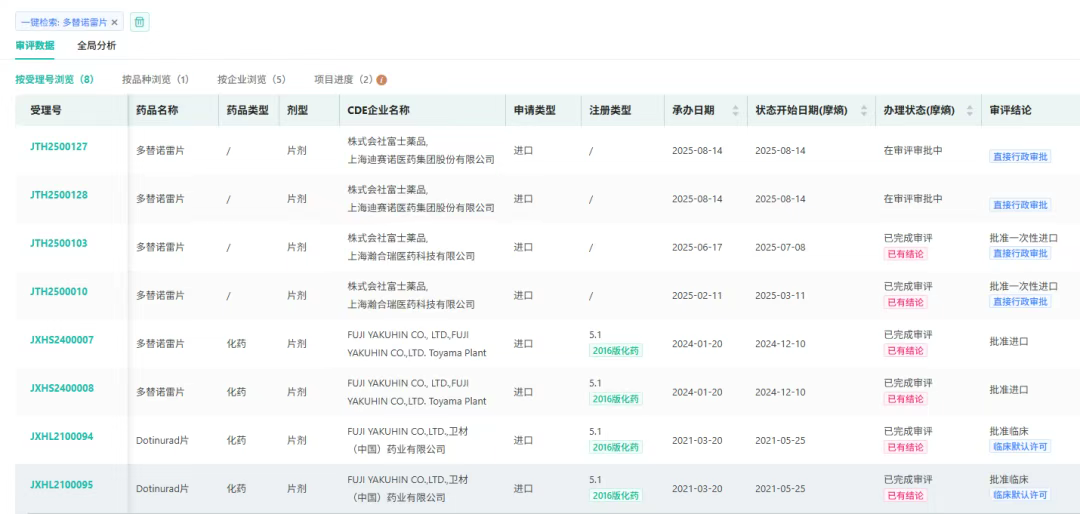The height and width of the screenshot is (514, 1080).
Task: Click 2016版化药 tag in JXHS2400008 row
Action: pos(616,399)
